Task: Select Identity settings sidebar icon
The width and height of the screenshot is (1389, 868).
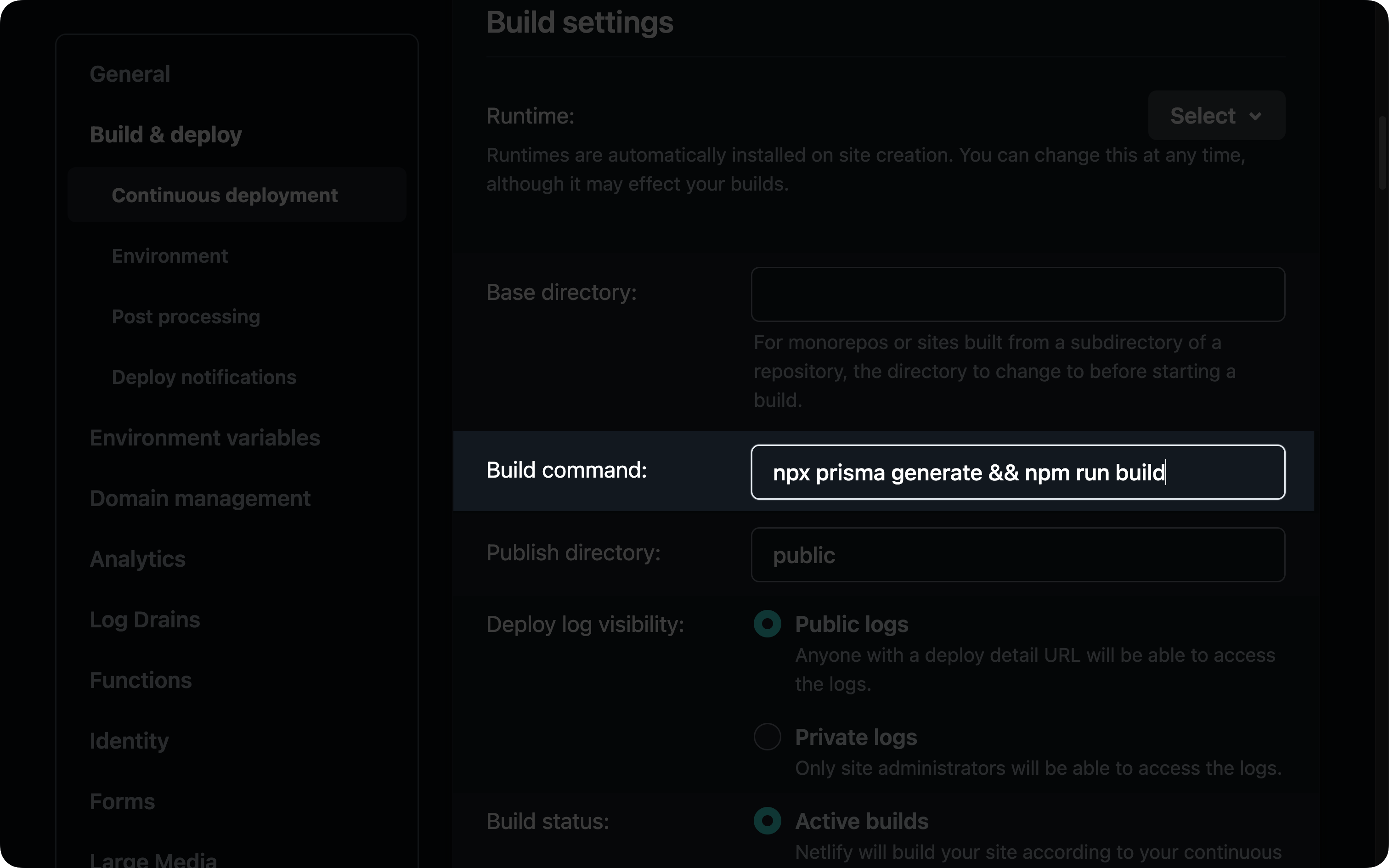Action: point(129,741)
